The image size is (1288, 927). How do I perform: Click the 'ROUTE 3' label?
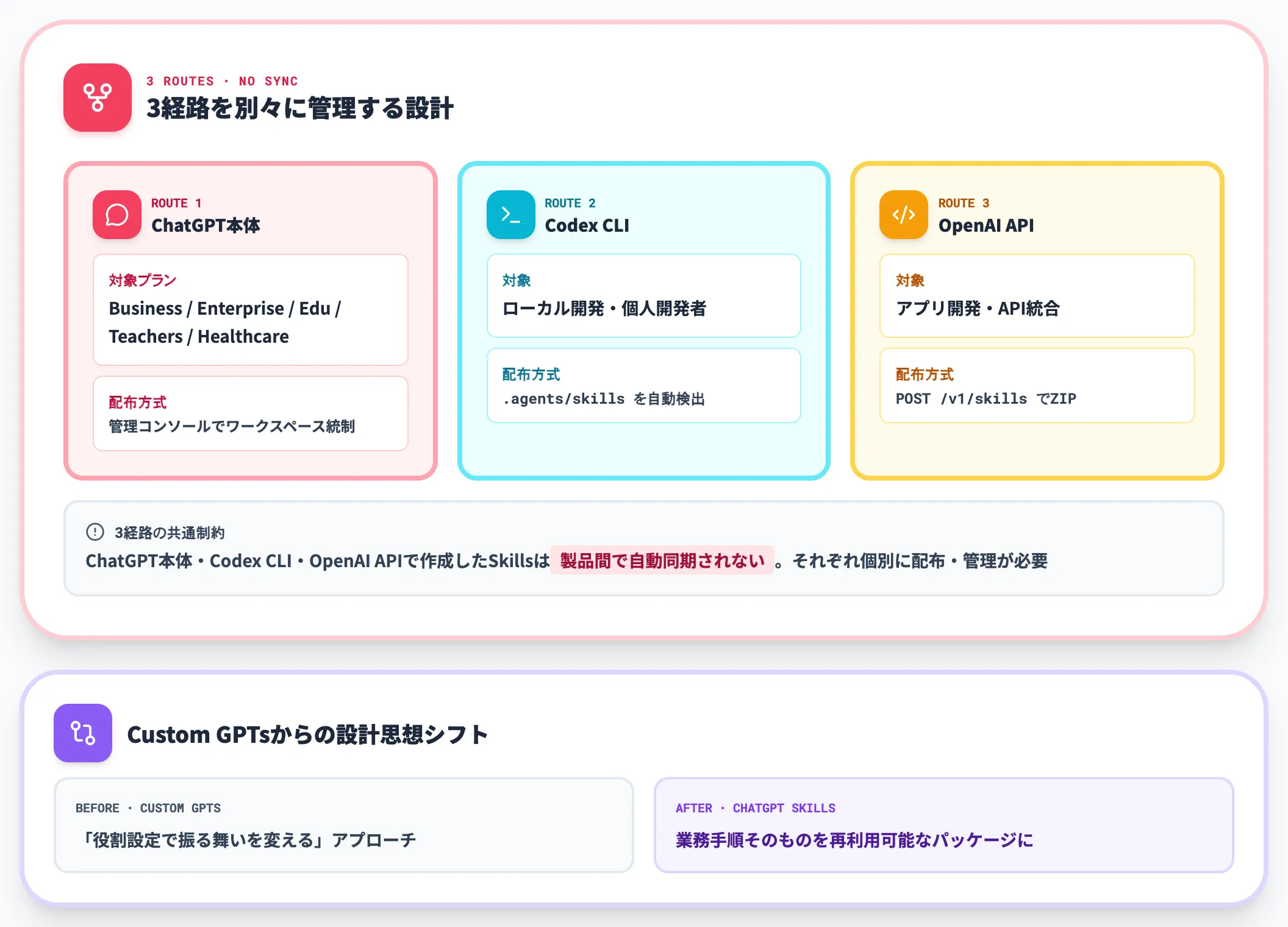point(964,203)
